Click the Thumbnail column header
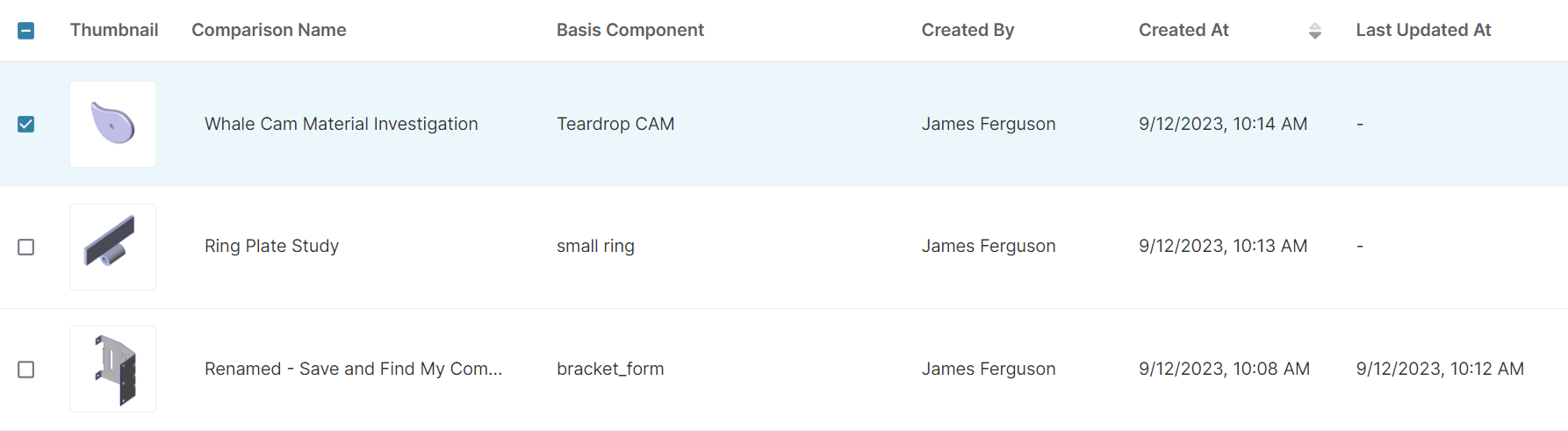The image size is (1568, 431). tap(114, 30)
